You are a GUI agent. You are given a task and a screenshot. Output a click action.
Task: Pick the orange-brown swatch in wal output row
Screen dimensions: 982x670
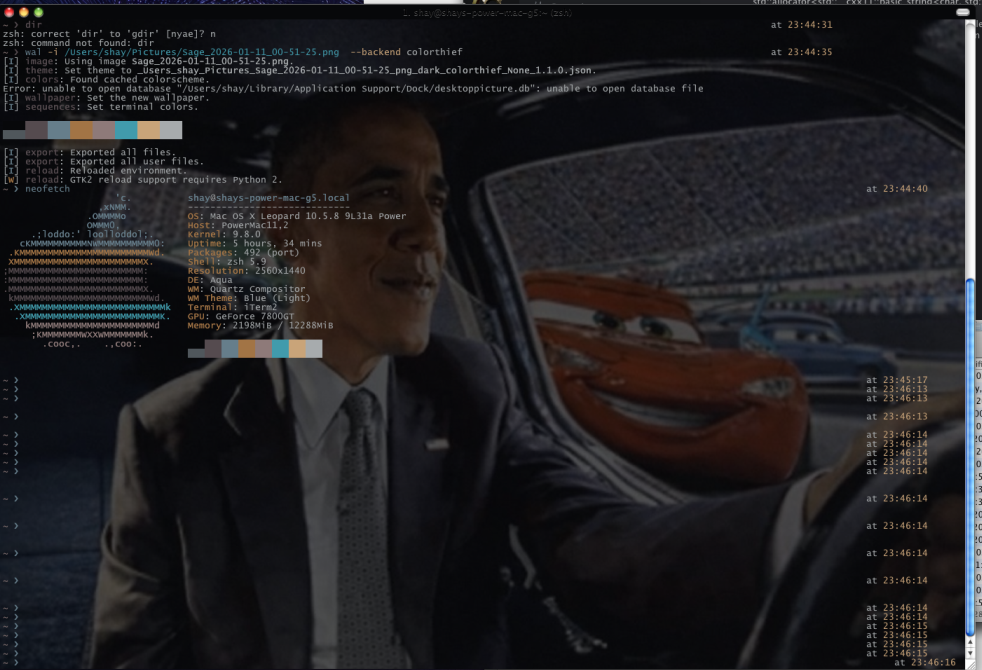pos(81,130)
